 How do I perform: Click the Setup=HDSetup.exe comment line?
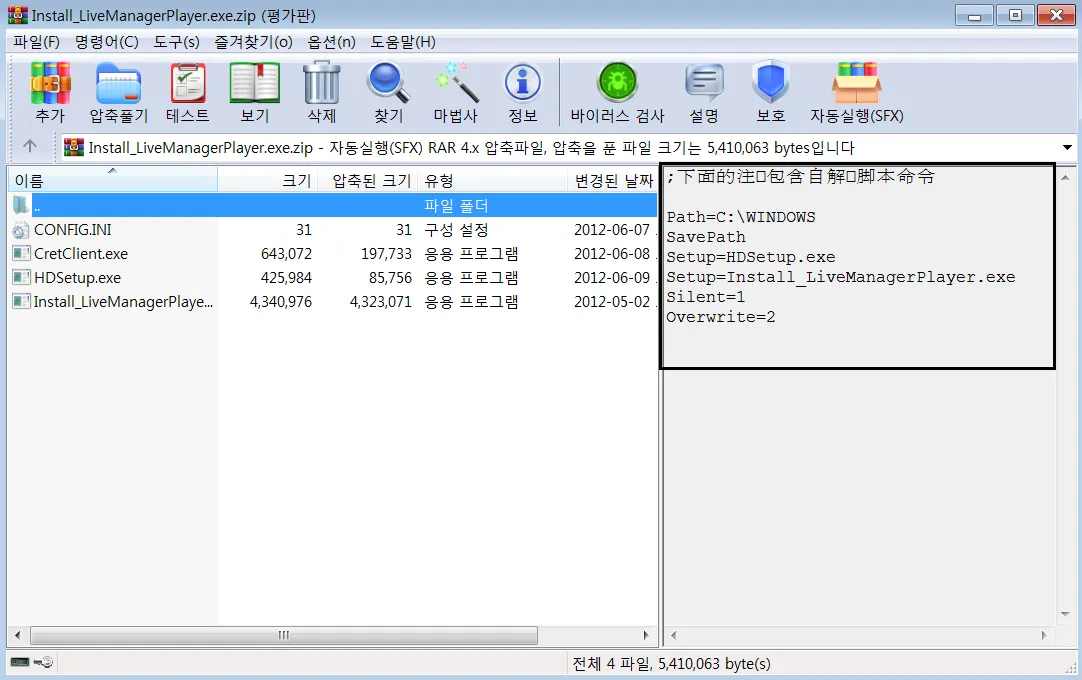(x=750, y=257)
